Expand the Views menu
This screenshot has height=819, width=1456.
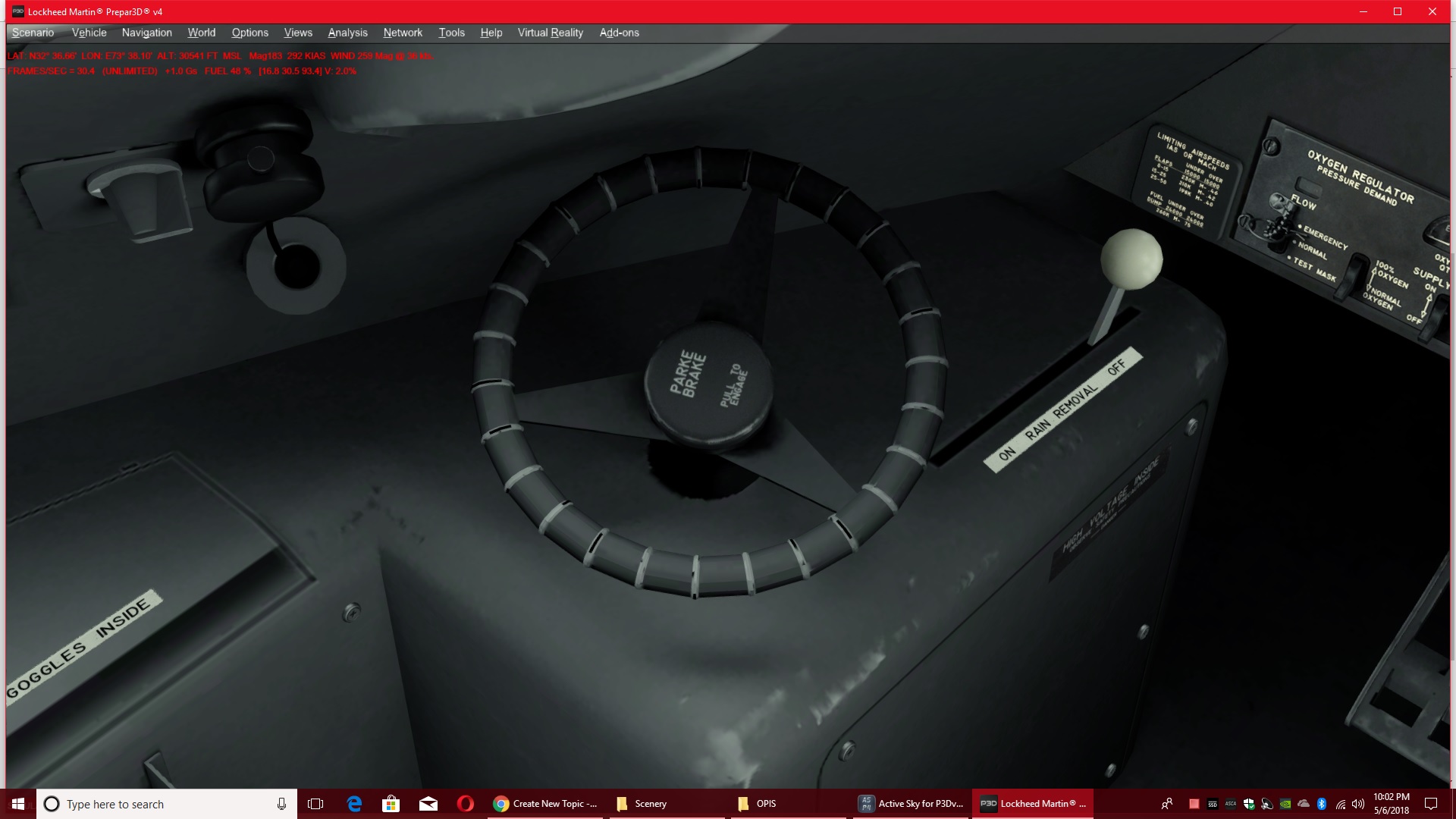(x=297, y=33)
